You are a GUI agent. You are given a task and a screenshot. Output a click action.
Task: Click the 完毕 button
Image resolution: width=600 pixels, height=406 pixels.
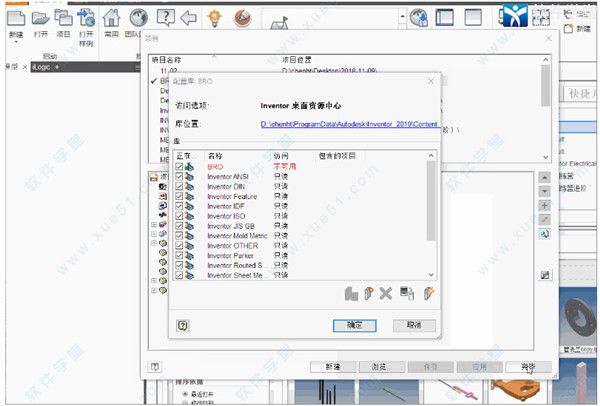click(x=528, y=367)
